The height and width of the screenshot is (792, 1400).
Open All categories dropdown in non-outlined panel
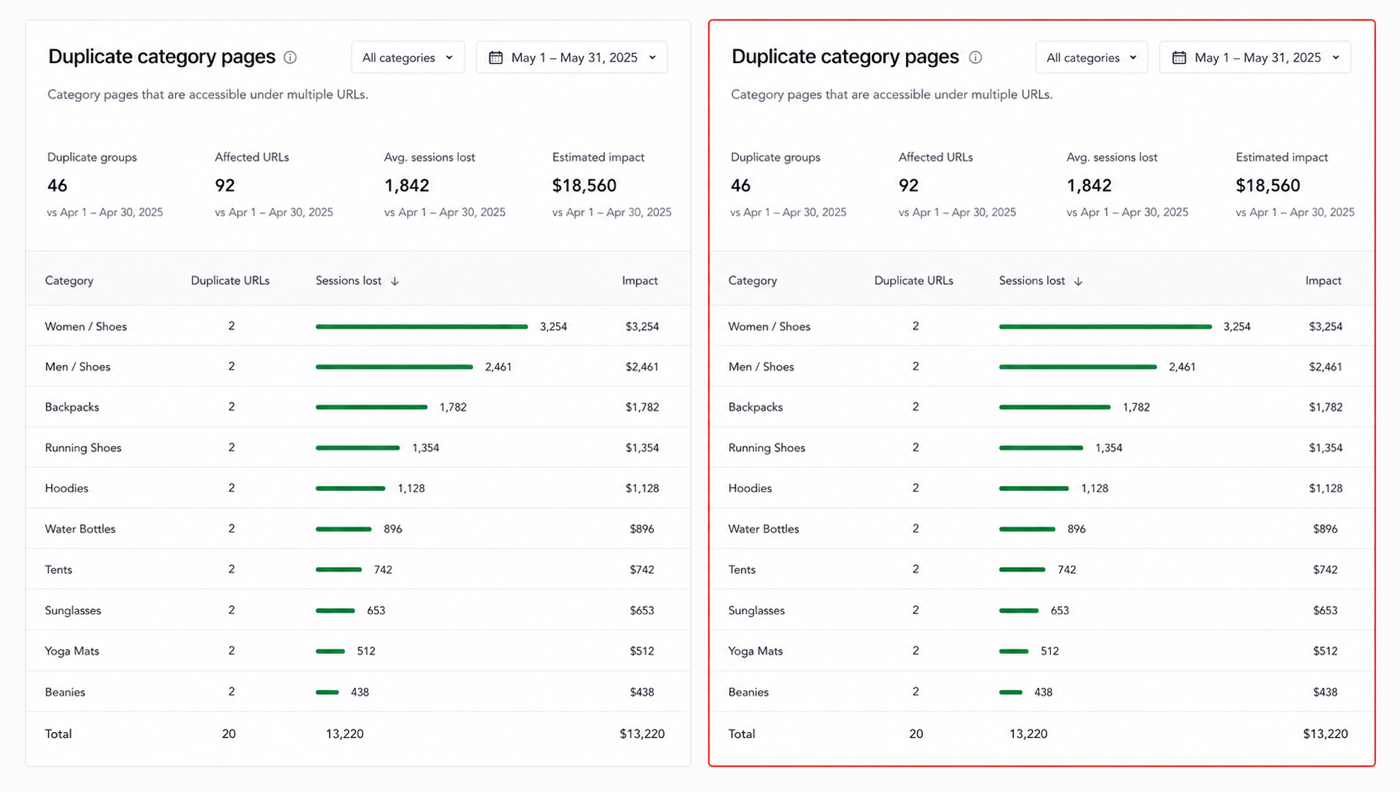point(408,58)
